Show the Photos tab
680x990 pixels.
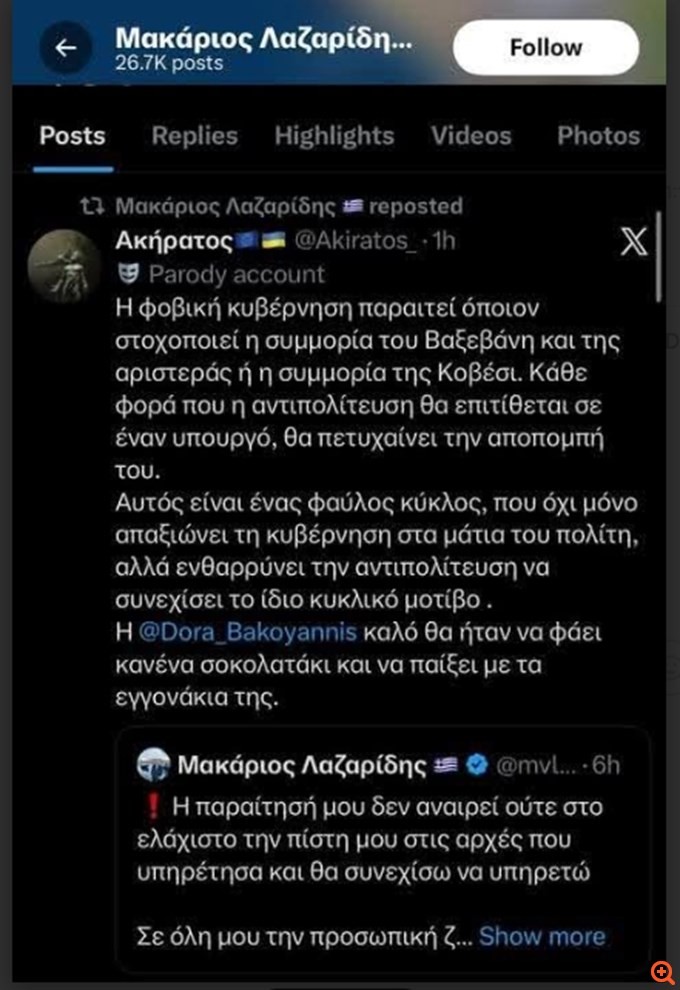[x=598, y=136]
